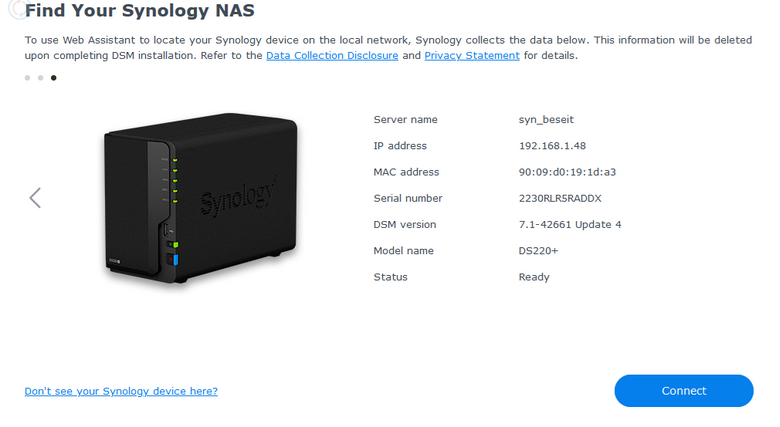
Task: Open the Privacy Statement link
Action: (472, 56)
